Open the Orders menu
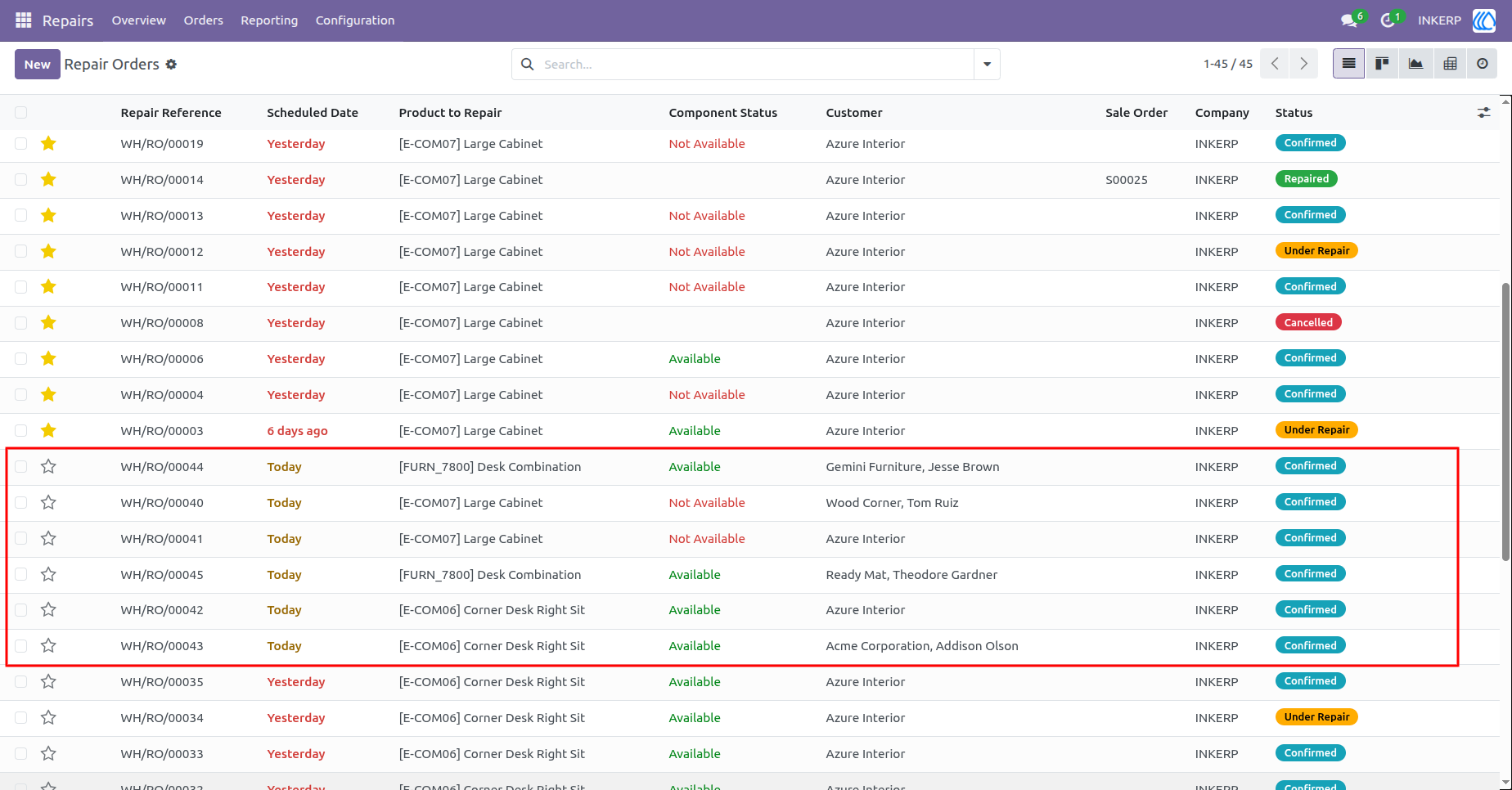 204,20
